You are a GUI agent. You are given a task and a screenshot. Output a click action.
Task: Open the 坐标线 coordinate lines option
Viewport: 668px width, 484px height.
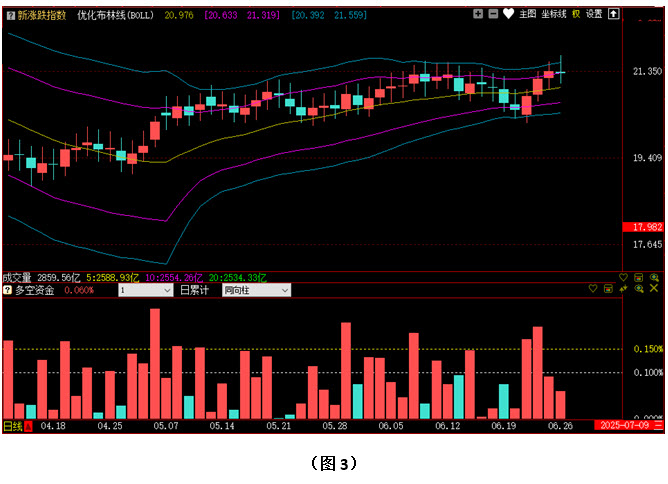click(554, 14)
